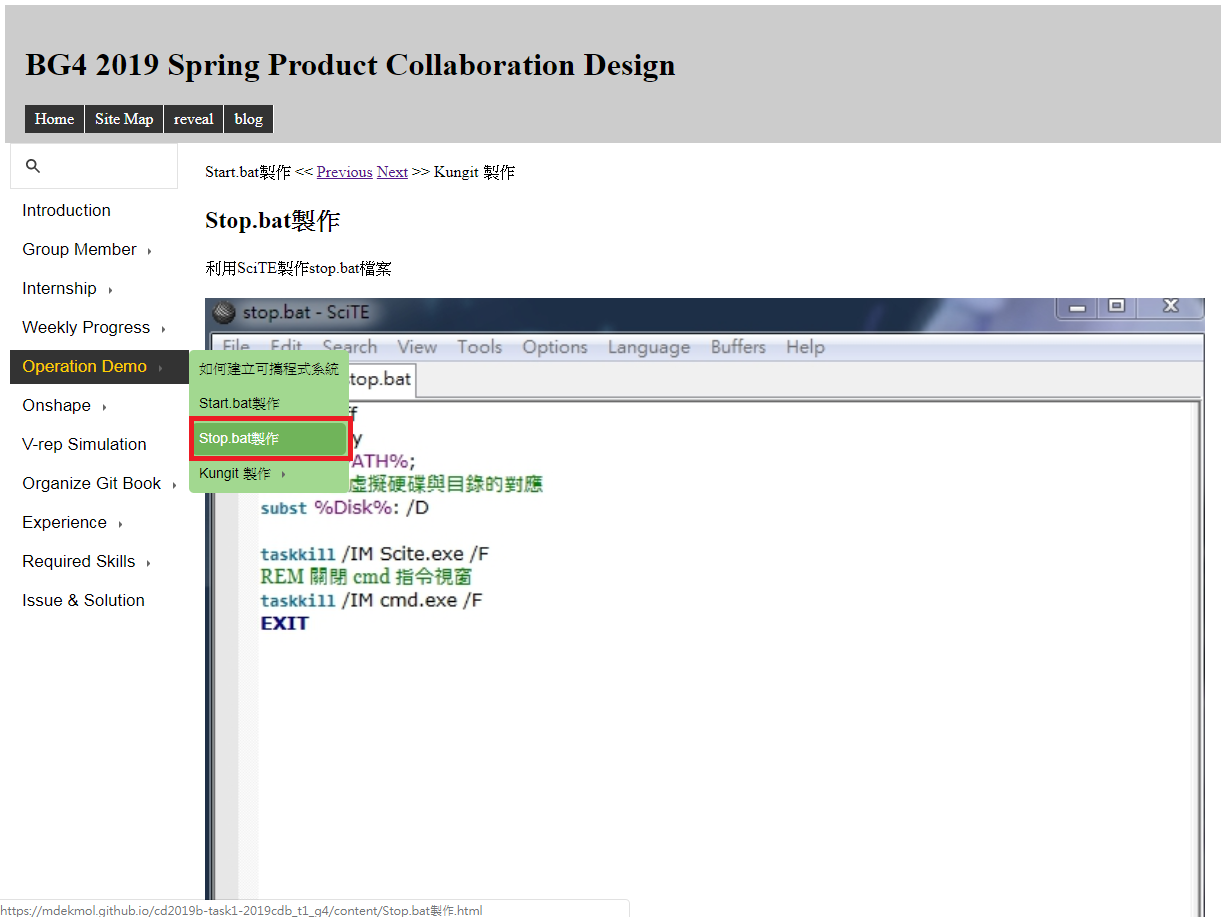This screenshot has width=1221, height=917.
Task: Go to the blog page
Action: (x=248, y=119)
